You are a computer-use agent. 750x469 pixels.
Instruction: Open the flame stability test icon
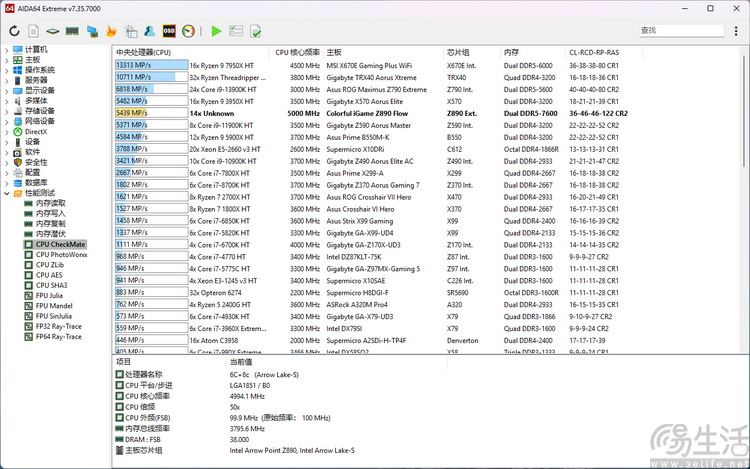111,32
